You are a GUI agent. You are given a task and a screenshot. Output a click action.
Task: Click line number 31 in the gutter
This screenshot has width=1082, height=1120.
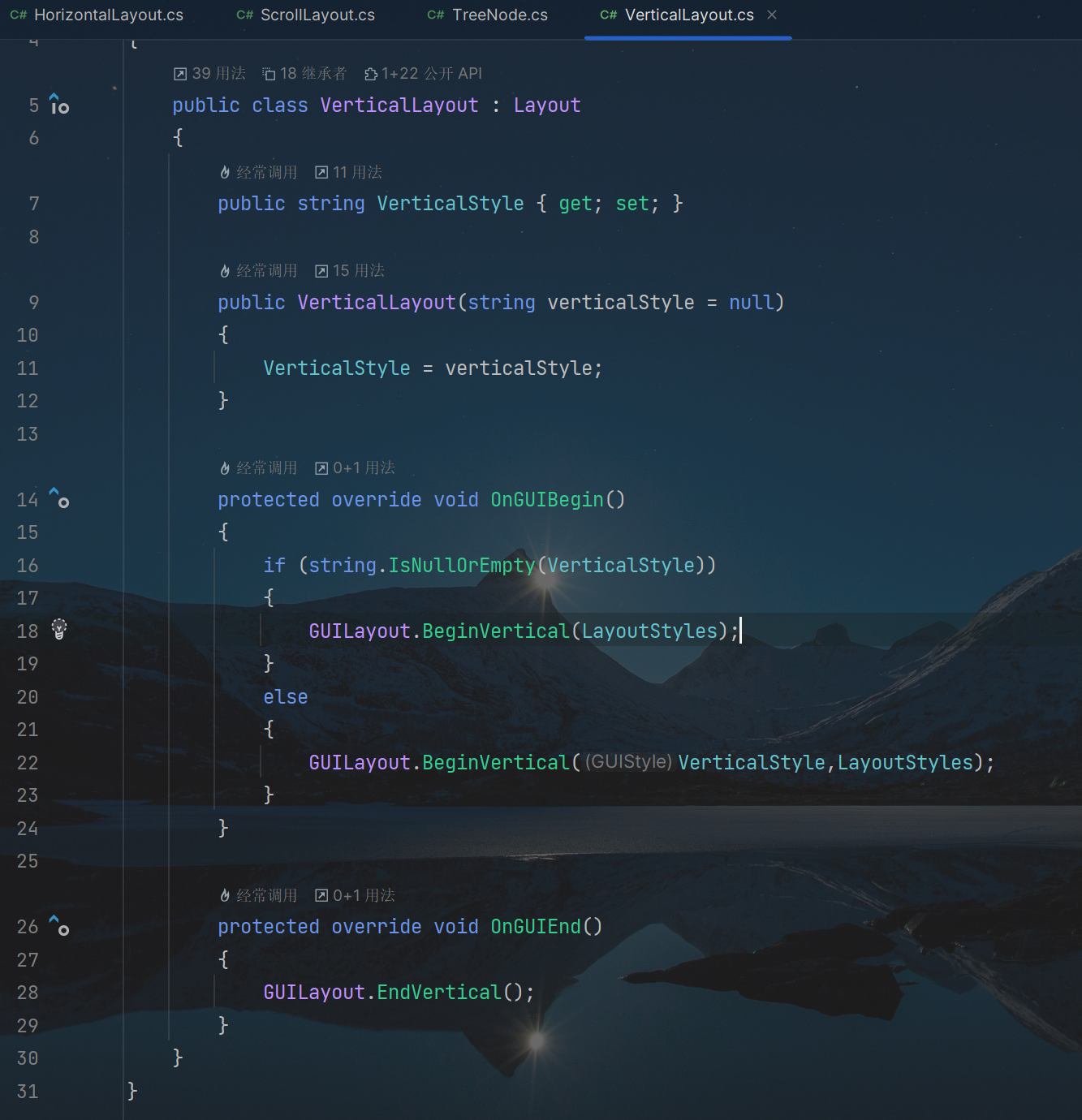(x=28, y=1092)
